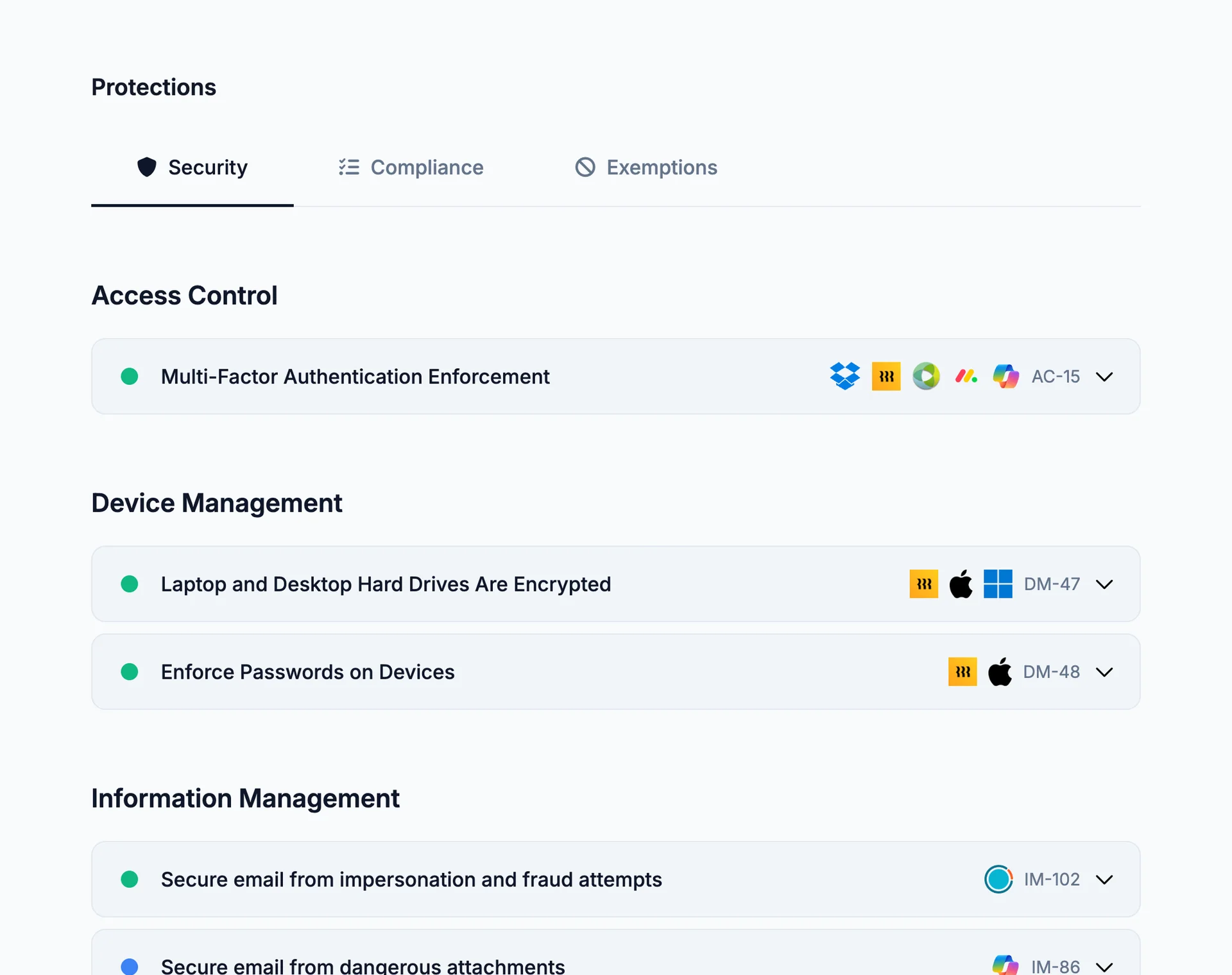Open the Secure email from impersonation protection
This screenshot has width=1232, height=975.
tap(616, 879)
